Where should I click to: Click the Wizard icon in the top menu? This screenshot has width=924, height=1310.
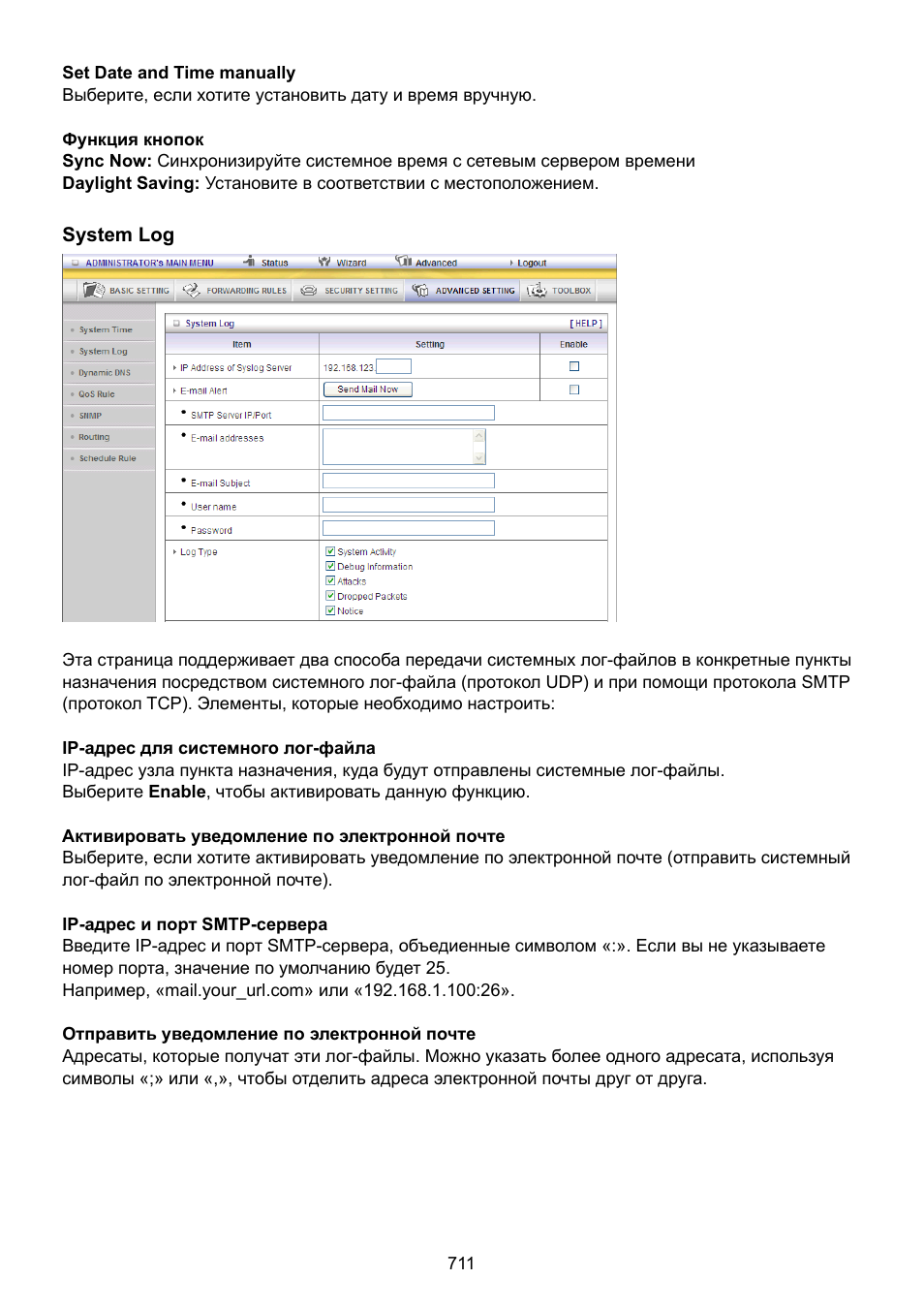[324, 262]
